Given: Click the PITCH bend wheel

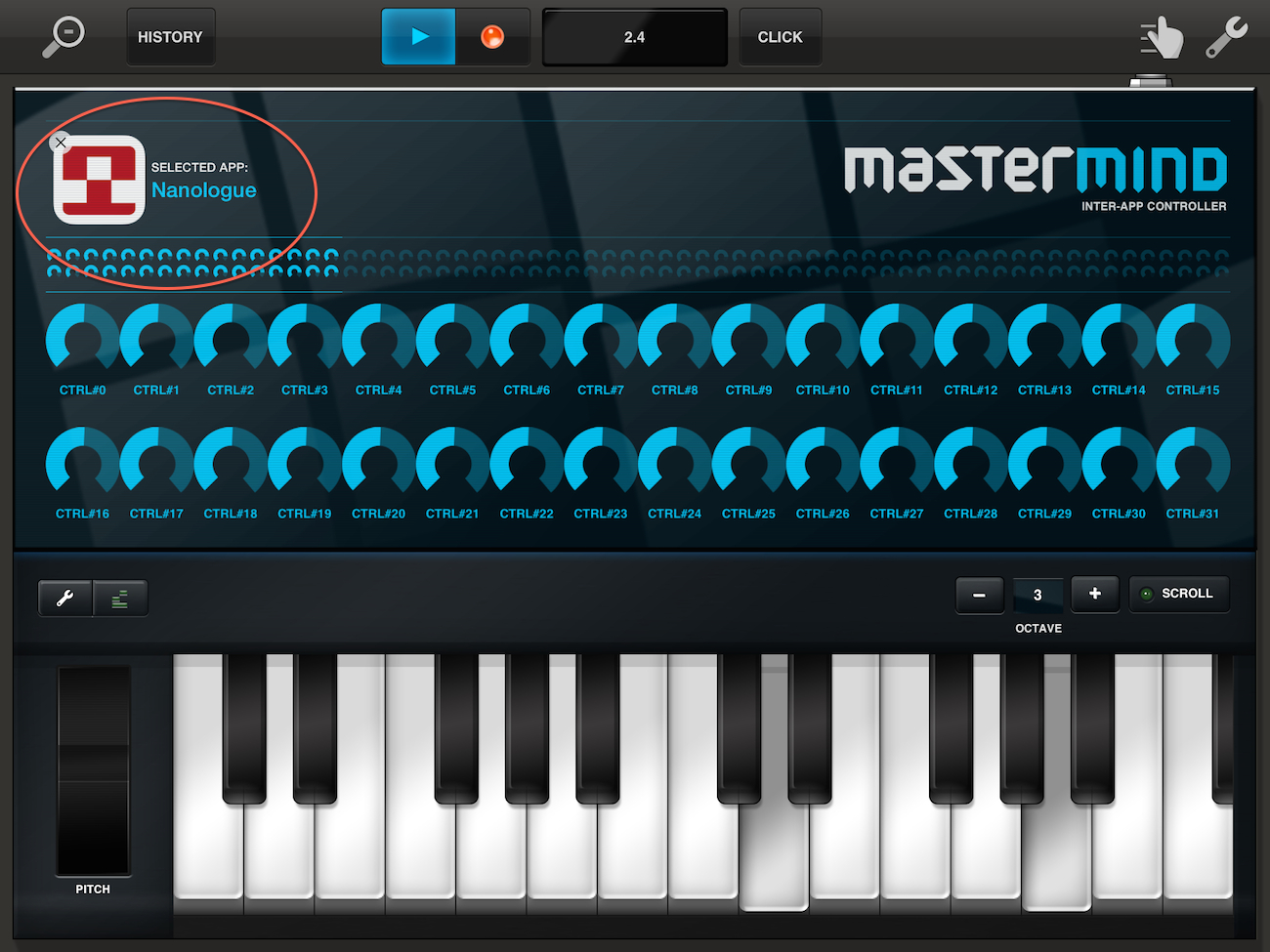Looking at the screenshot, I should point(93,770).
